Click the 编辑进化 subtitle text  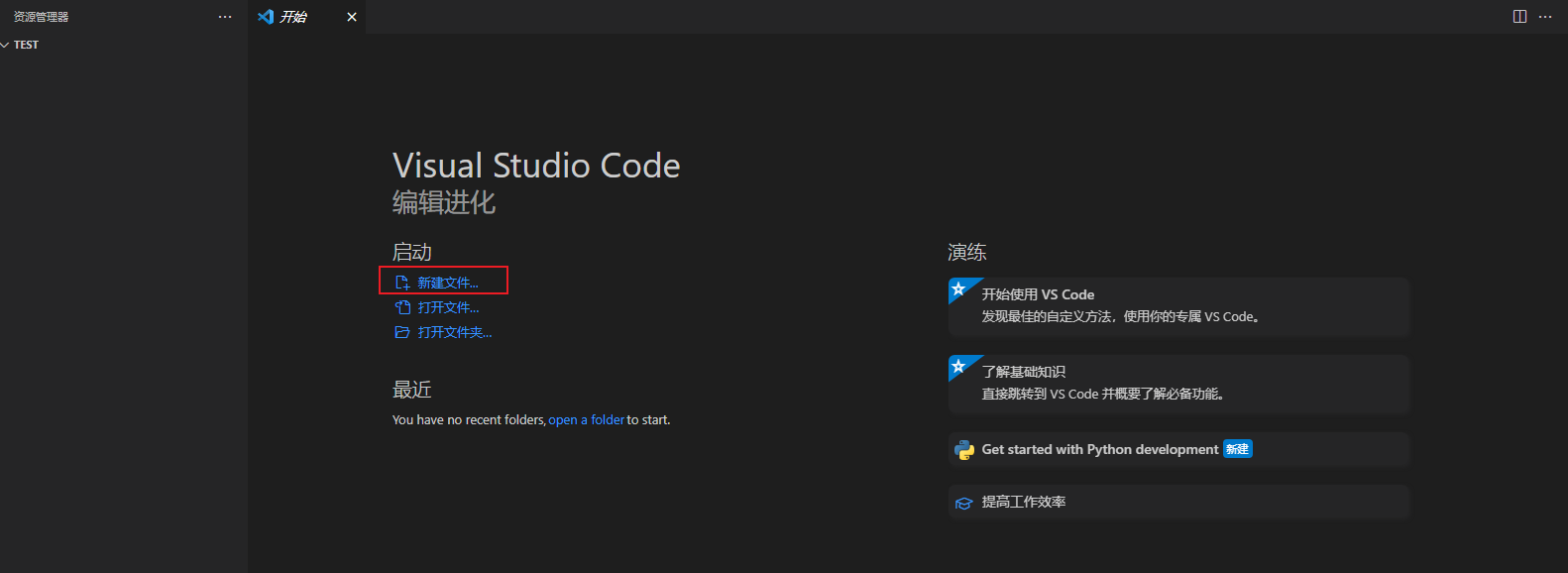444,202
